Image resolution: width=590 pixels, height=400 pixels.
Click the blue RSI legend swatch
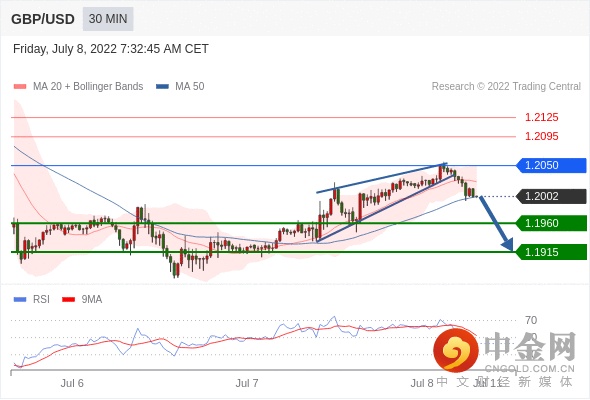[20, 300]
